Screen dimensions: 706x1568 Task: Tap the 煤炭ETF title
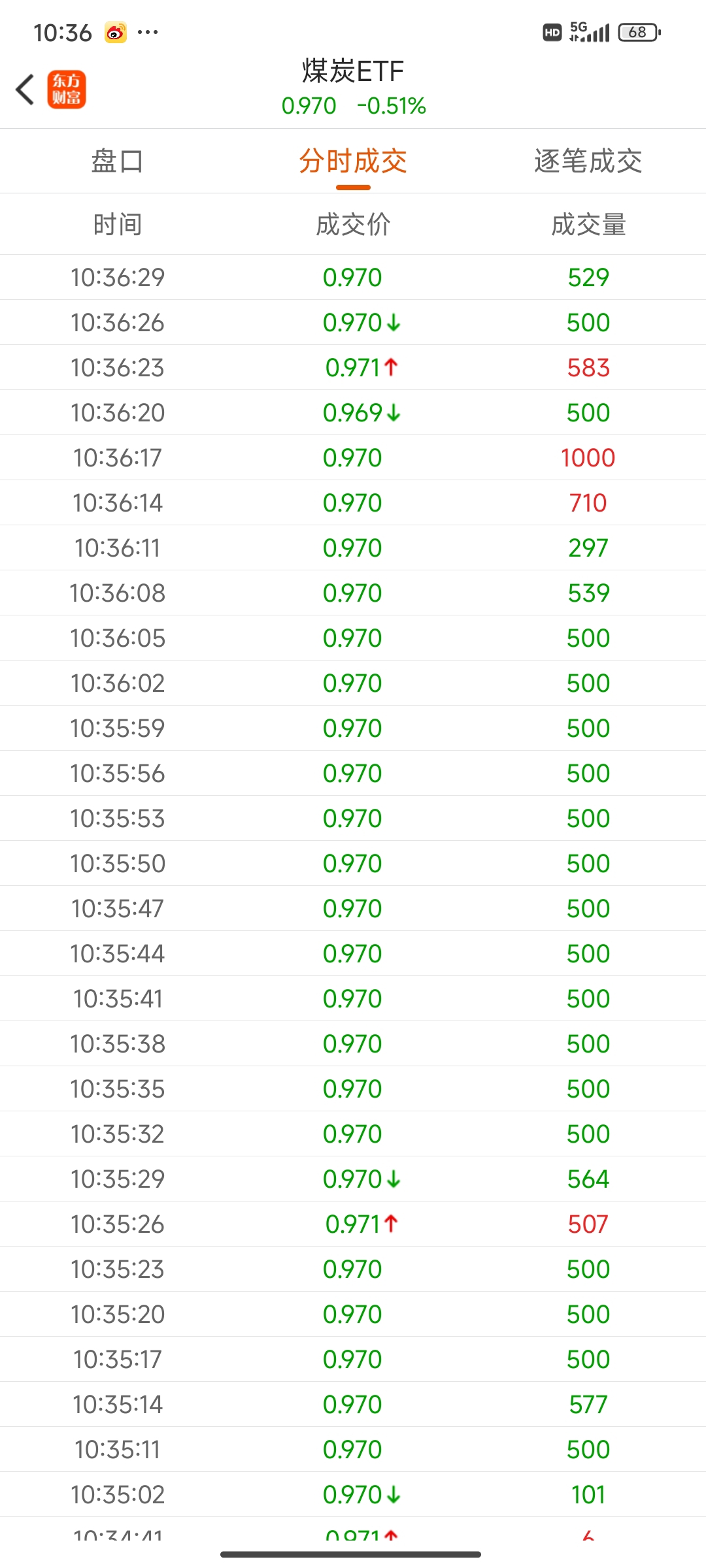353,71
